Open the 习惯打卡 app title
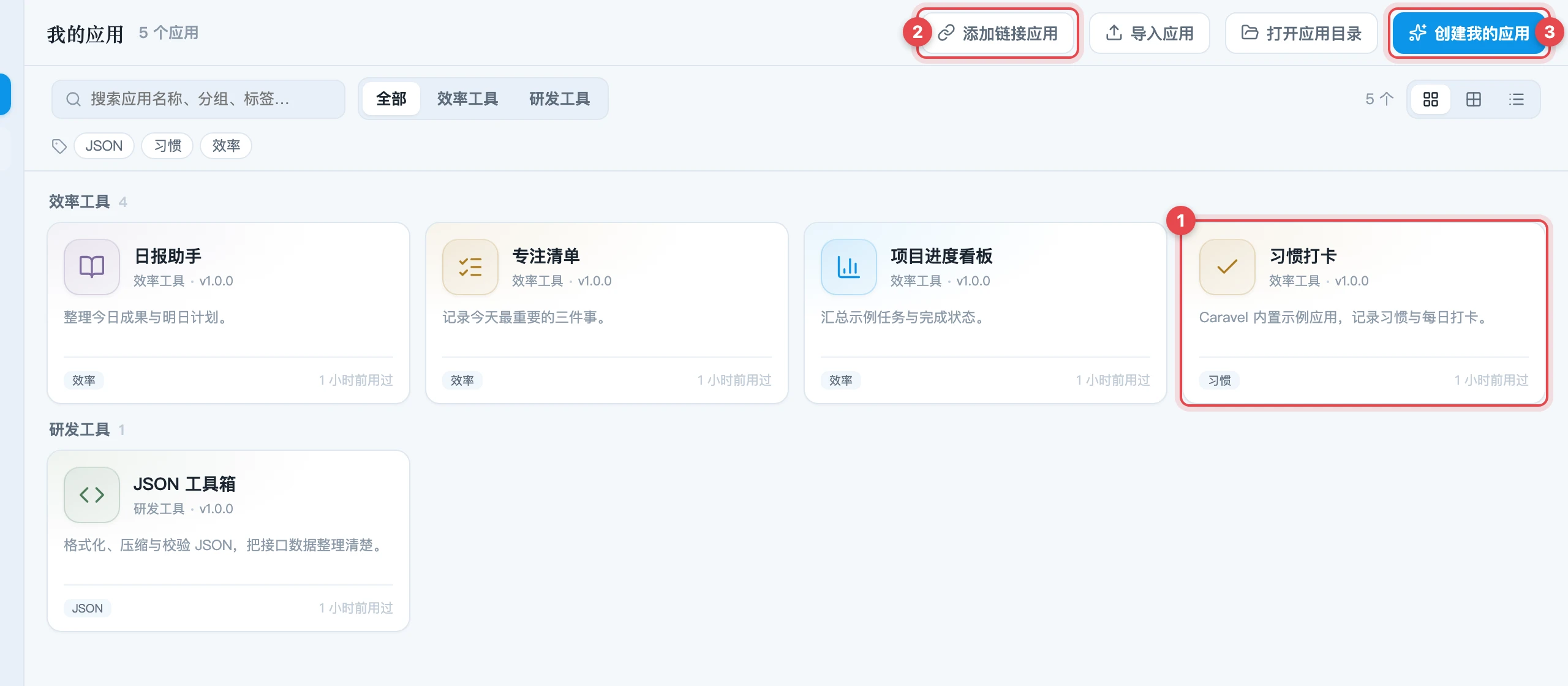 point(1303,256)
